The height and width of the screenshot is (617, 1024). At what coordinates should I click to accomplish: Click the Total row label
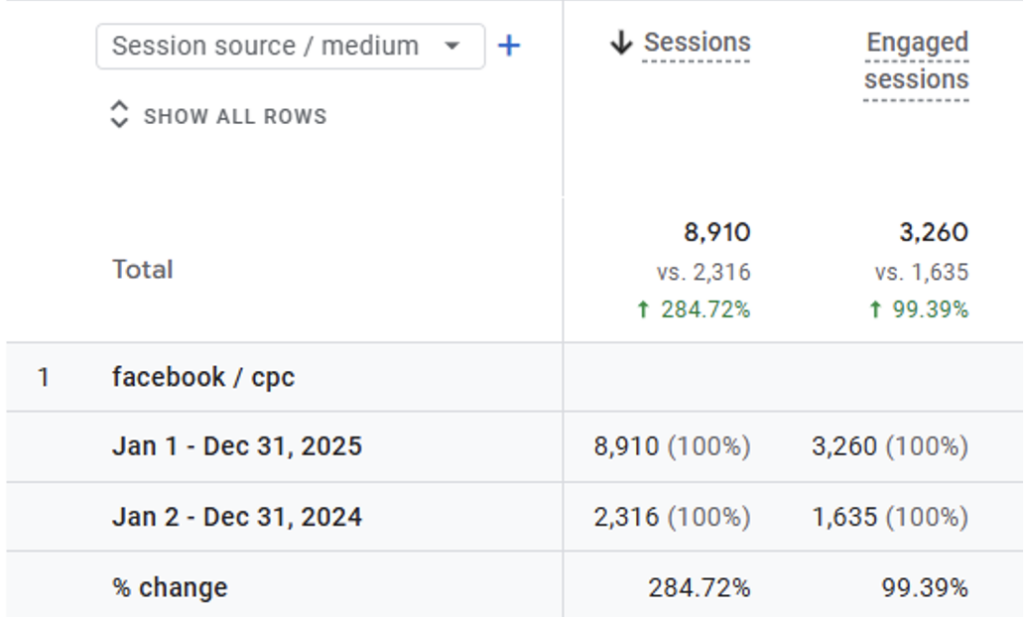[142, 269]
